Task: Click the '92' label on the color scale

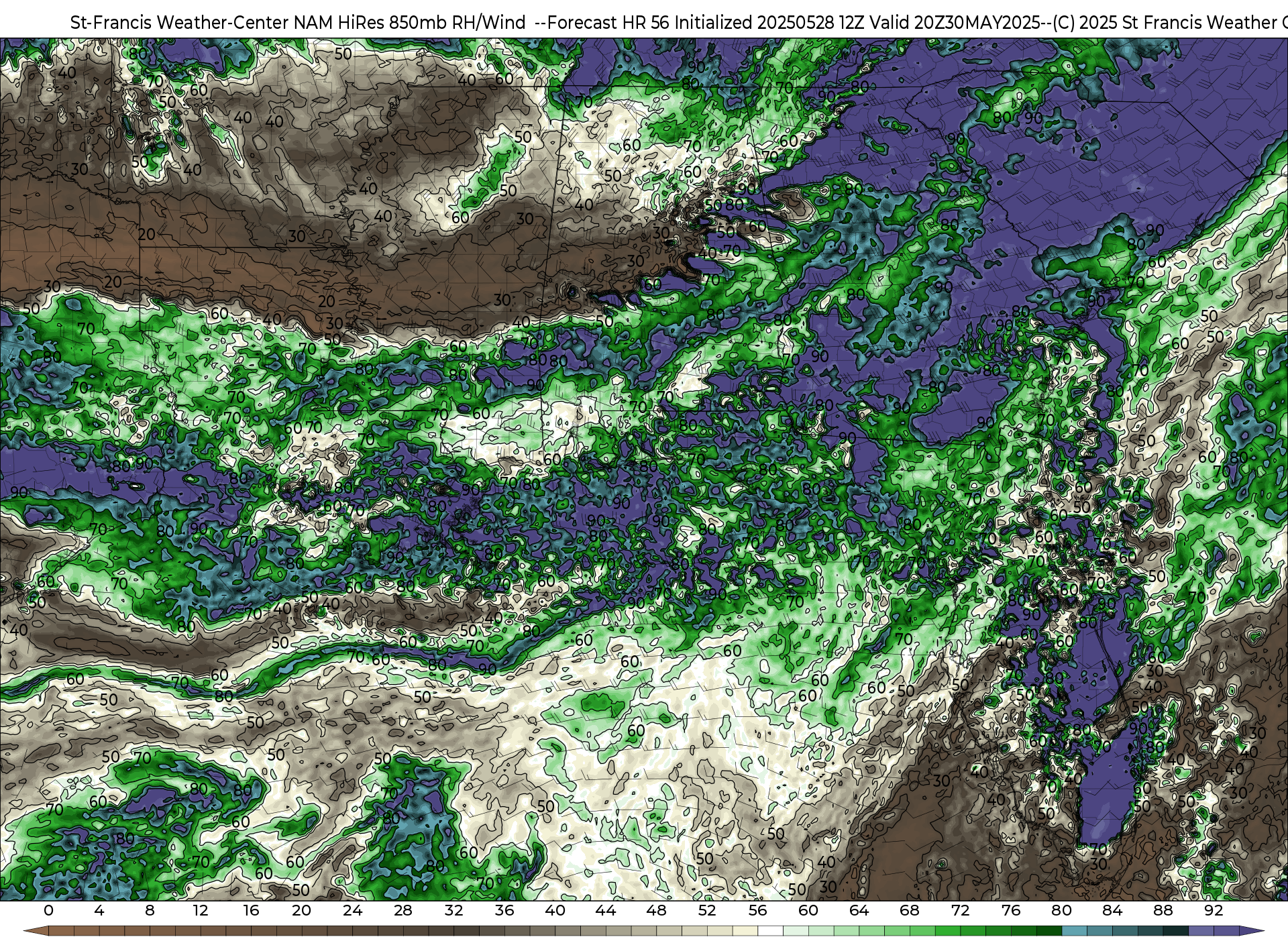Action: [1214, 910]
